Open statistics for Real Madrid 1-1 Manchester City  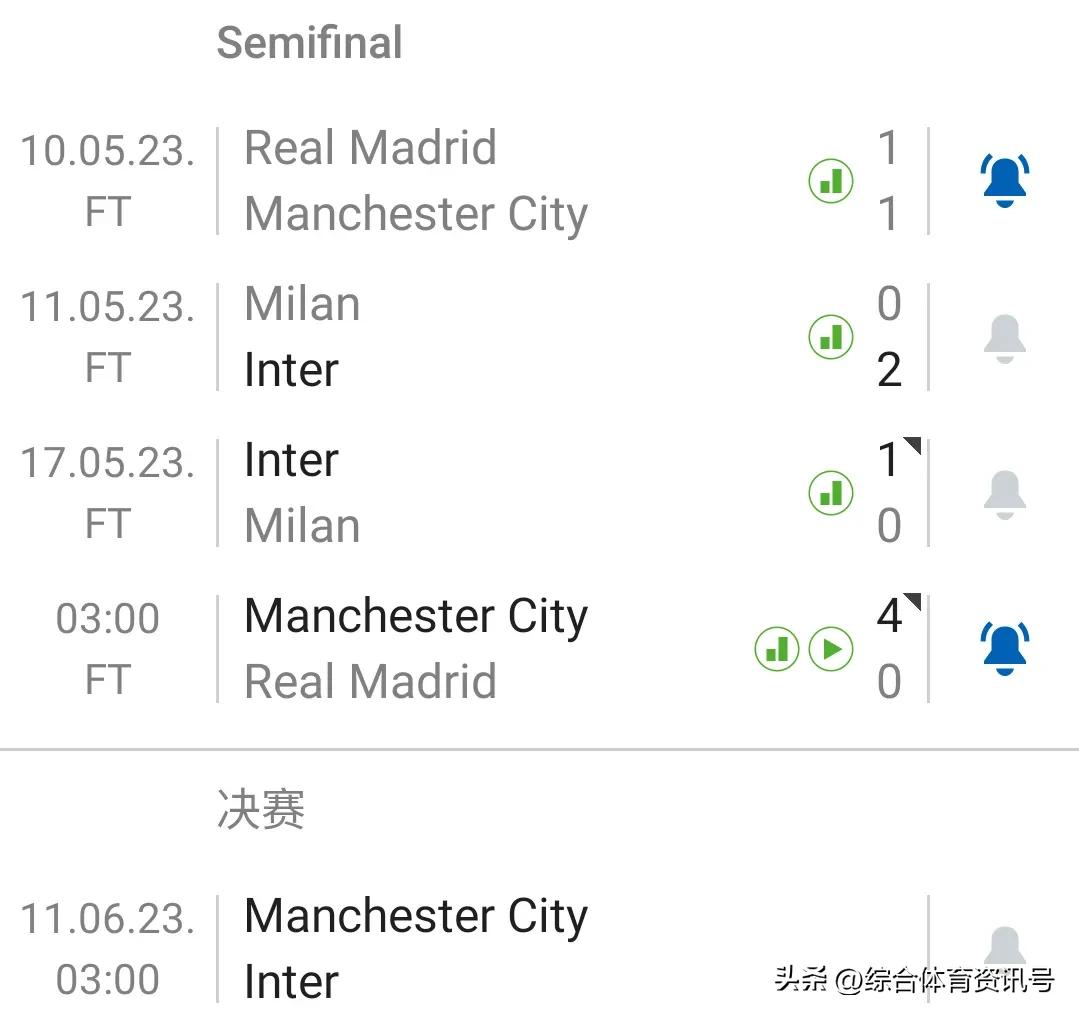point(830,181)
